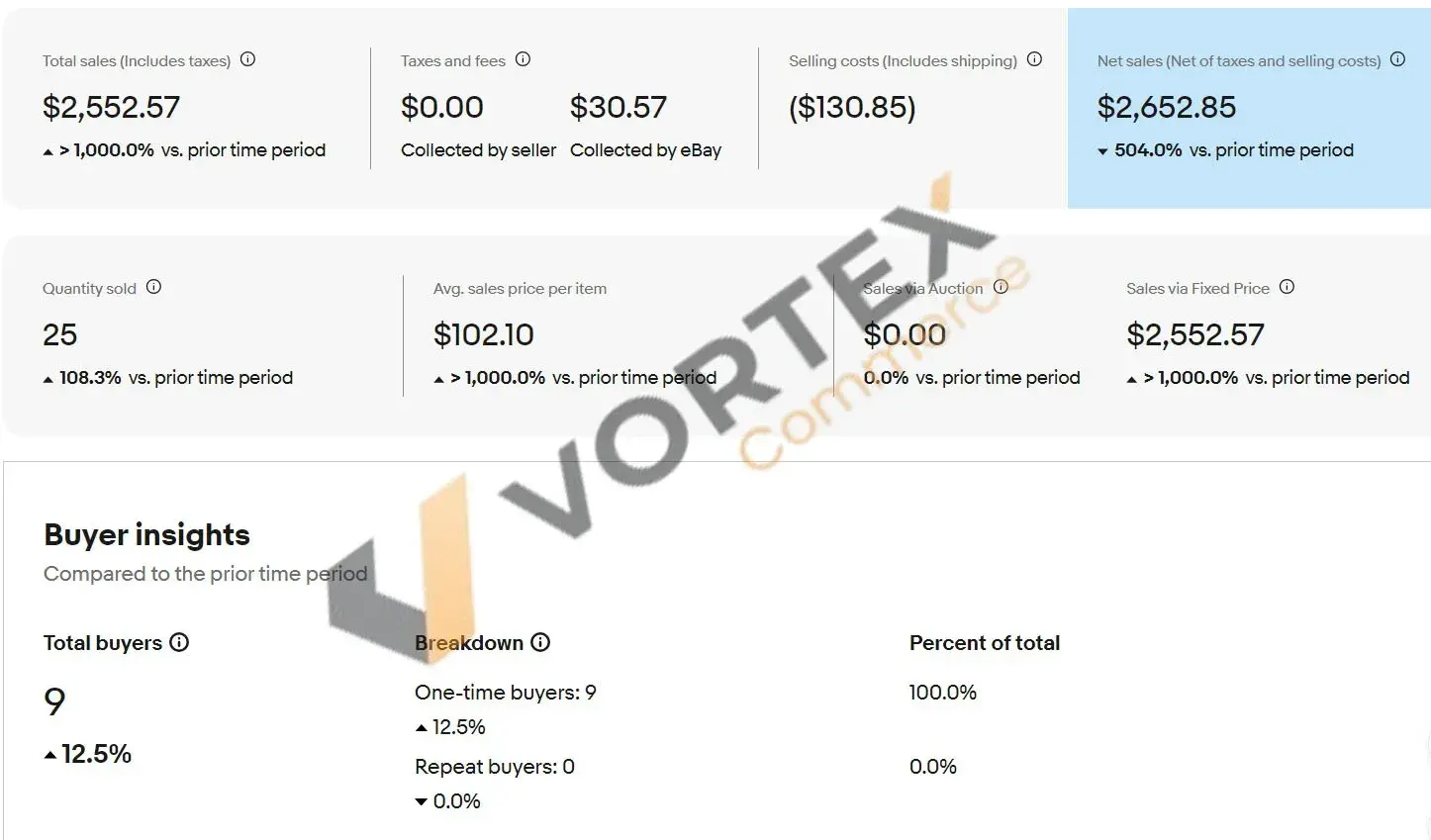
Task: Click the Selling costs info icon
Action: pyautogui.click(x=1034, y=59)
